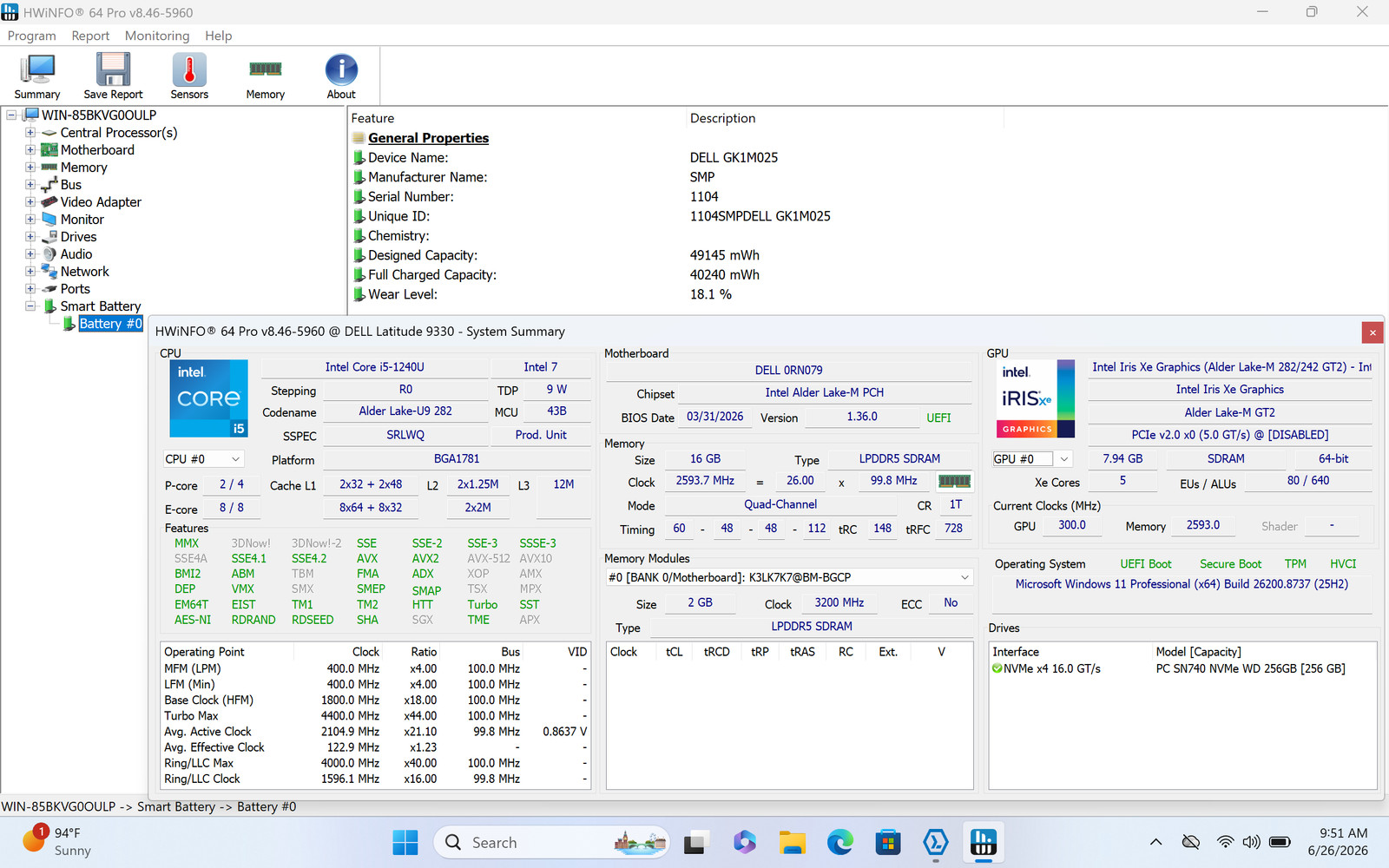Expand the Video Adapter tree node
Image resolution: width=1389 pixels, height=868 pixels.
pos(30,202)
